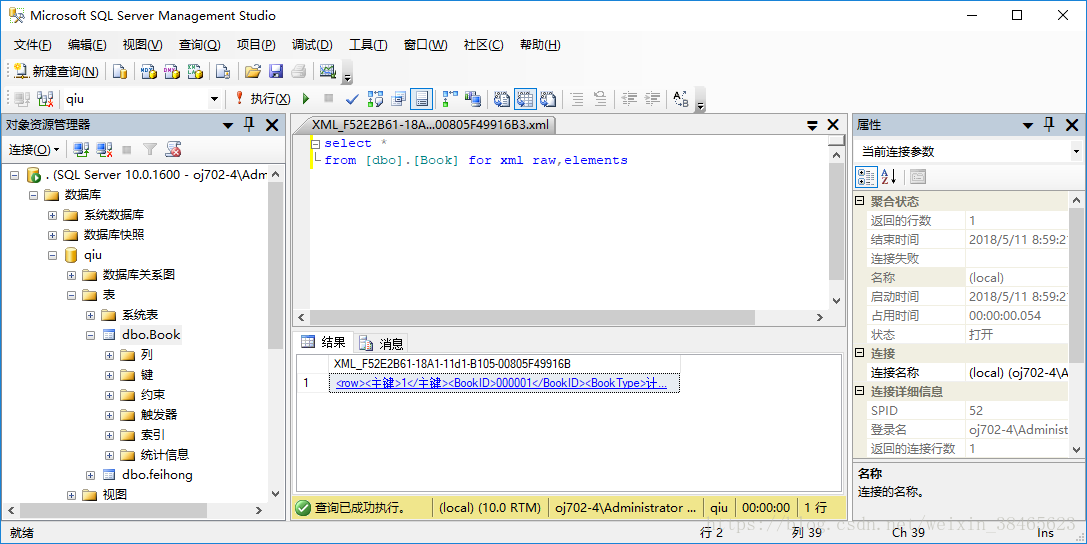The width and height of the screenshot is (1087, 544).
Task: Open a new Analysis Services XMLA query
Action: tap(195, 71)
